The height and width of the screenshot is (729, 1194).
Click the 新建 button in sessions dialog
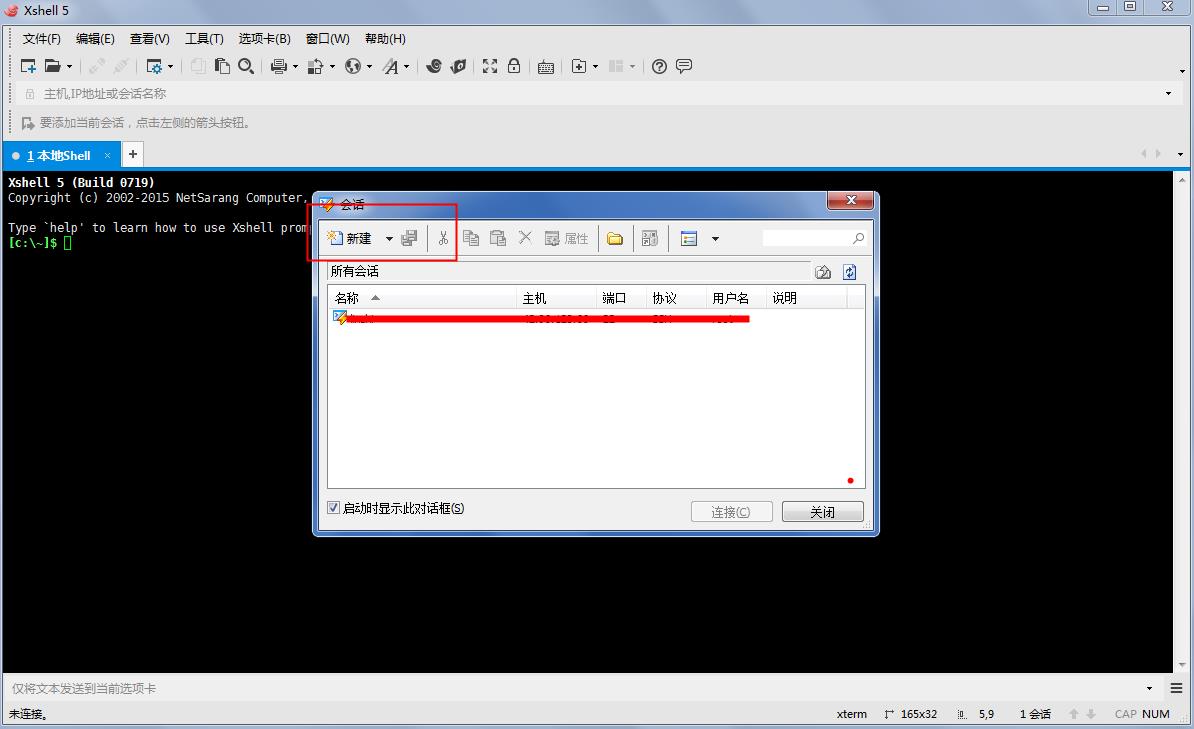tap(350, 238)
